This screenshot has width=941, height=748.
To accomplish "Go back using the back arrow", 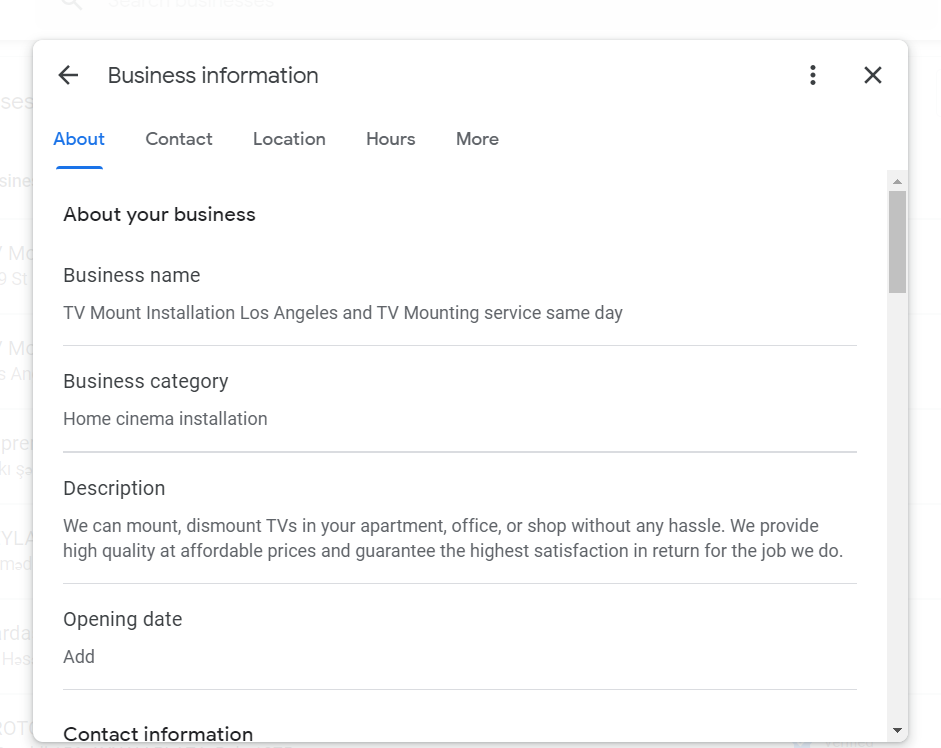I will pos(67,75).
